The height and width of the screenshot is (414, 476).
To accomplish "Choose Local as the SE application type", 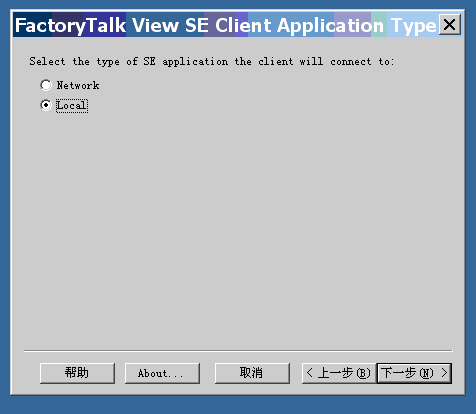I will (x=46, y=105).
